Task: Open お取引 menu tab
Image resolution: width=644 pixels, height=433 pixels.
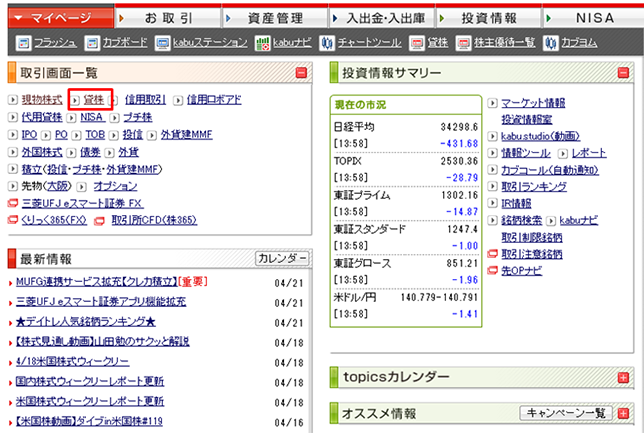Action: (168, 18)
